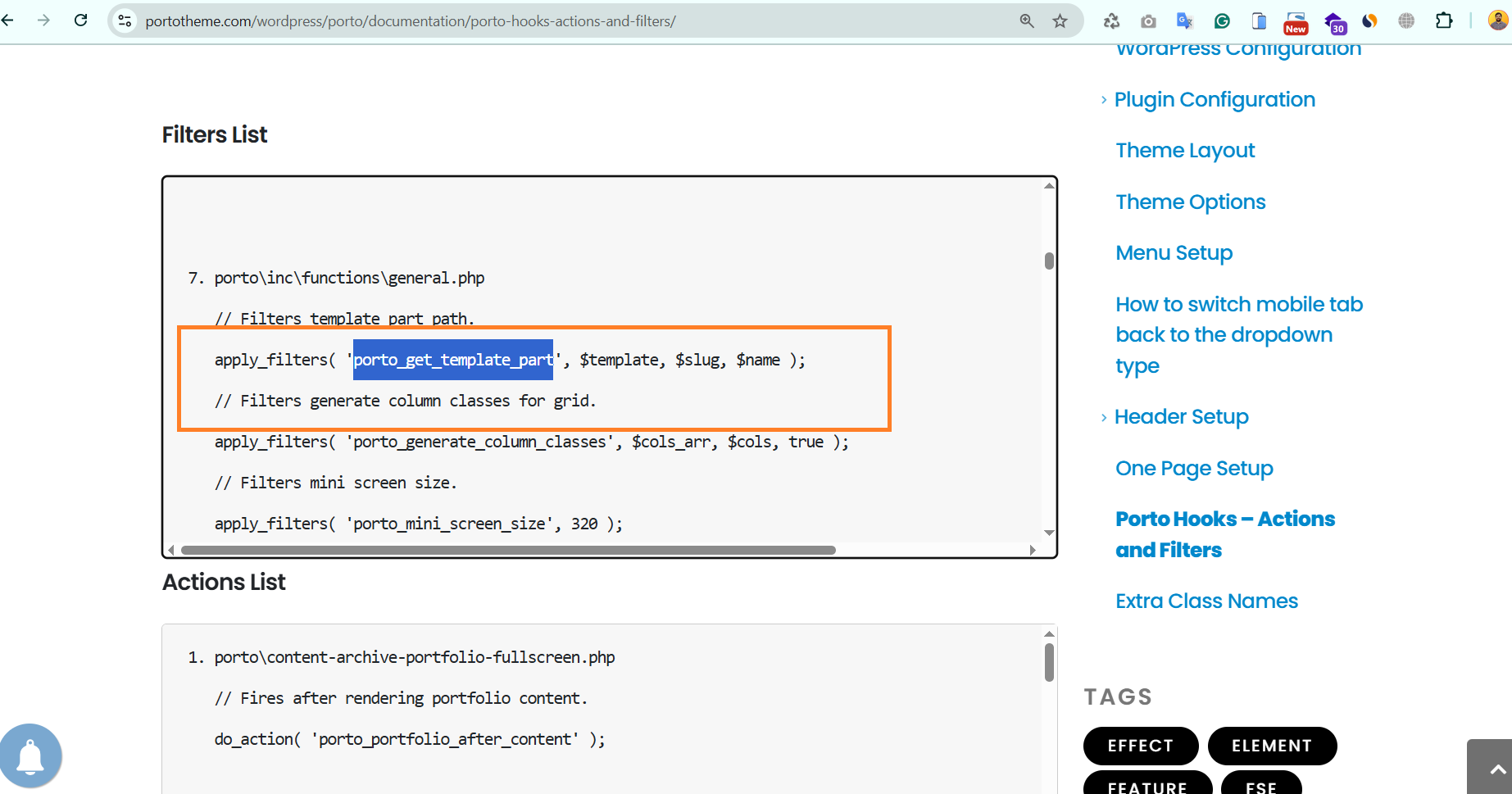Bookmark this page with the star icon
Viewport: 1512px width, 794px height.
coord(1060,20)
